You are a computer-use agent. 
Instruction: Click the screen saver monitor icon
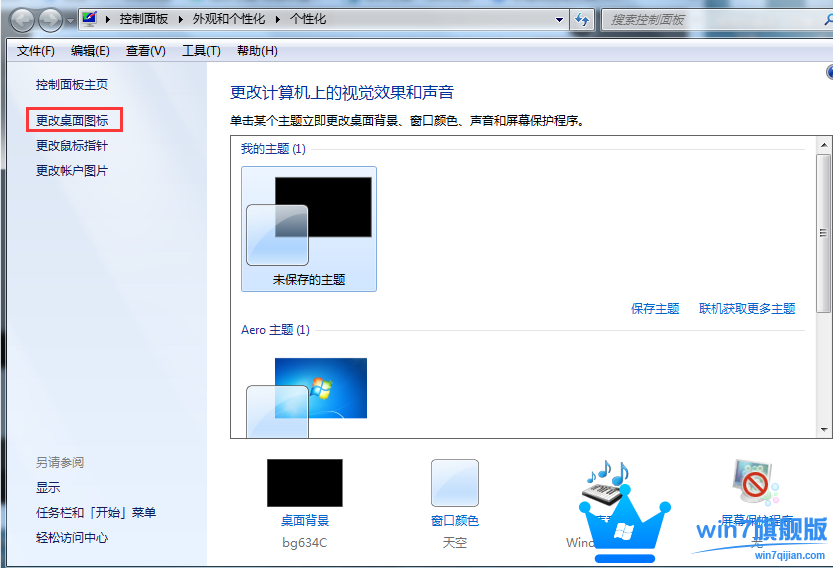754,482
